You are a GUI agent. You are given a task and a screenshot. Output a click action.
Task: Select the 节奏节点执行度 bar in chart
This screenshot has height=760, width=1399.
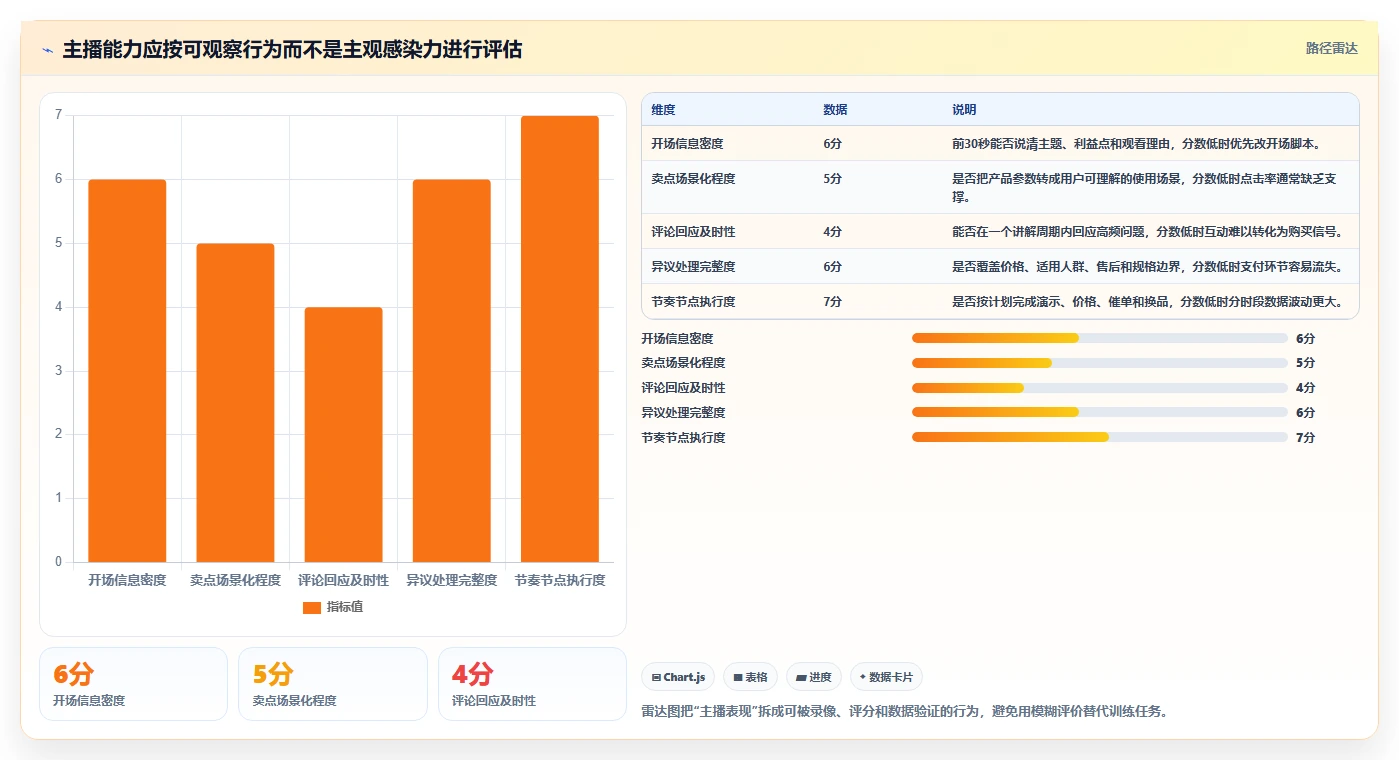click(x=559, y=339)
